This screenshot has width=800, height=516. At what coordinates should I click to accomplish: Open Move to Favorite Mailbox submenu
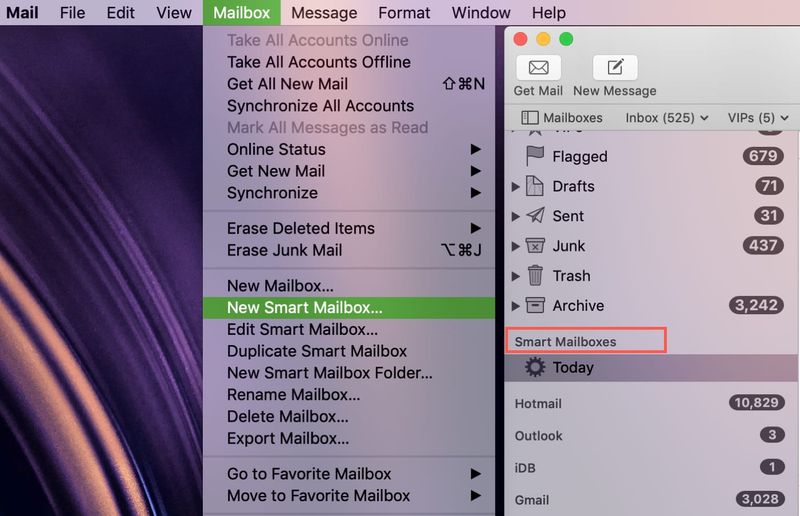349,496
